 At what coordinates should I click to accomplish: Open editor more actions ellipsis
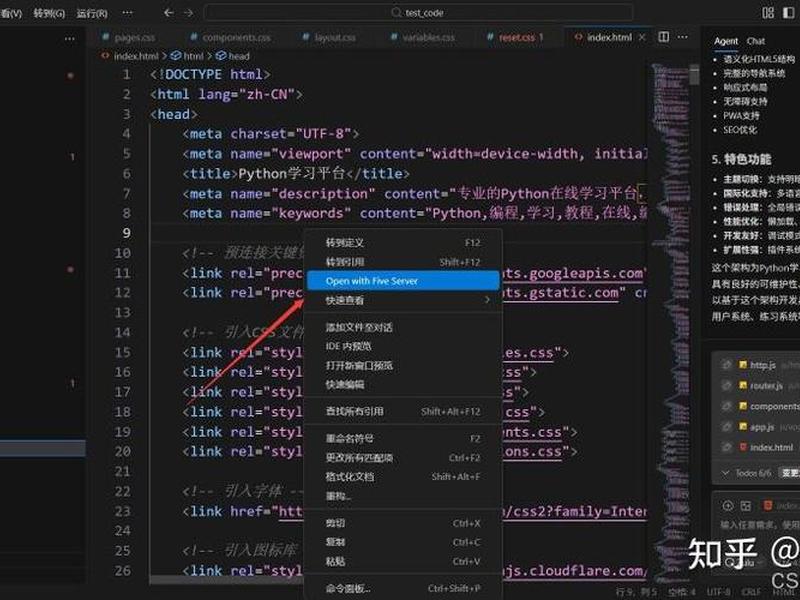683,37
